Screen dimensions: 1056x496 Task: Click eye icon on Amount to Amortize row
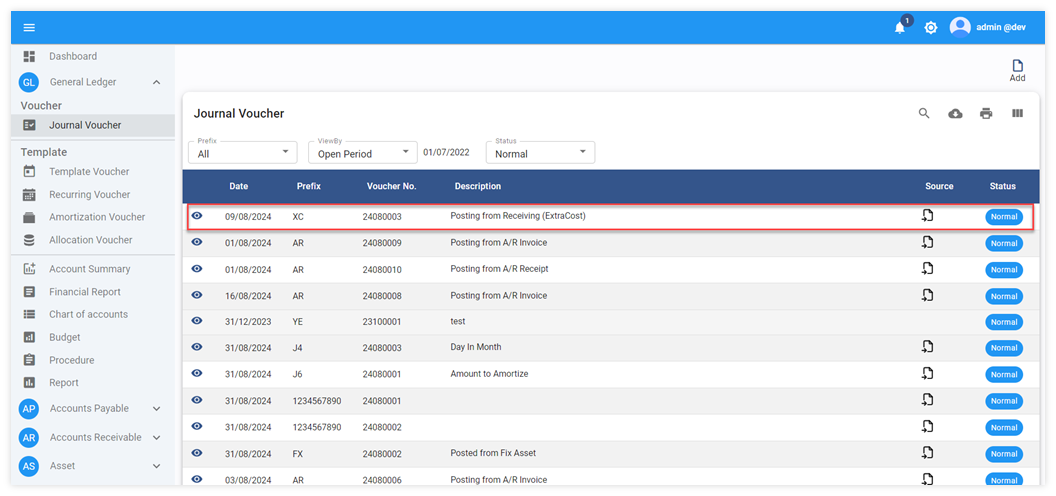197,373
